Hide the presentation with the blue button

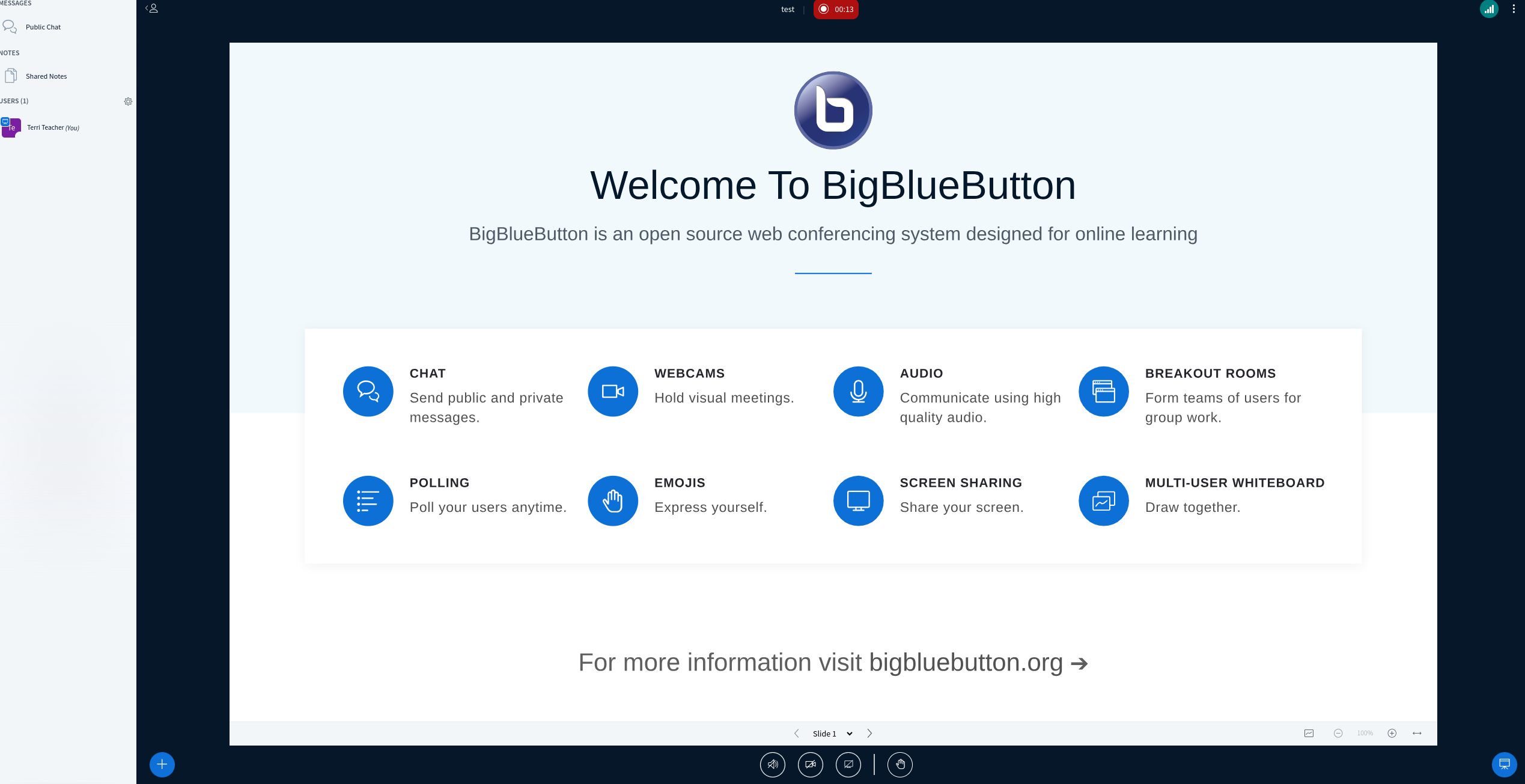point(1505,765)
